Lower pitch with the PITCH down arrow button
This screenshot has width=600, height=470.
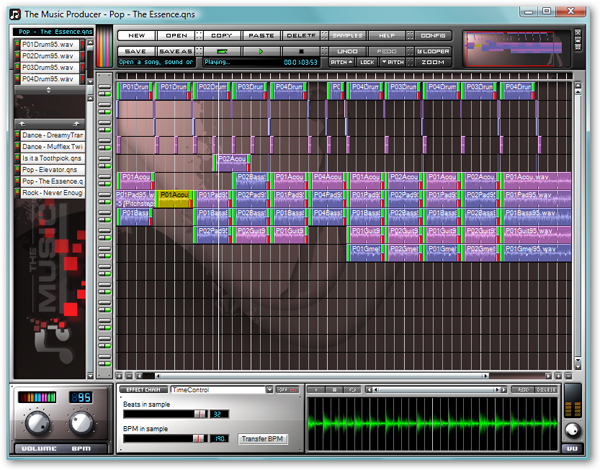pyautogui.click(x=393, y=62)
